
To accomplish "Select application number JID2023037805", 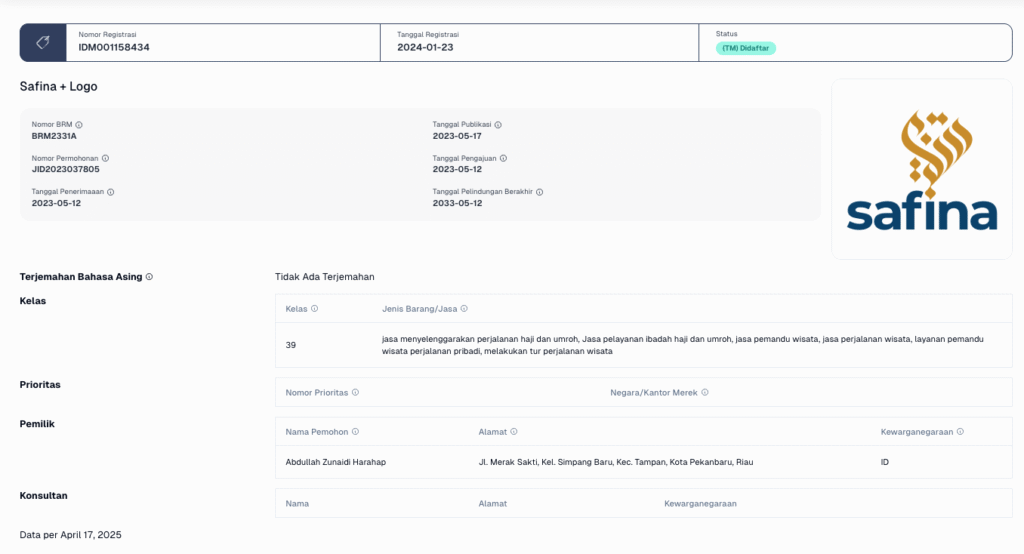I will 65,169.
